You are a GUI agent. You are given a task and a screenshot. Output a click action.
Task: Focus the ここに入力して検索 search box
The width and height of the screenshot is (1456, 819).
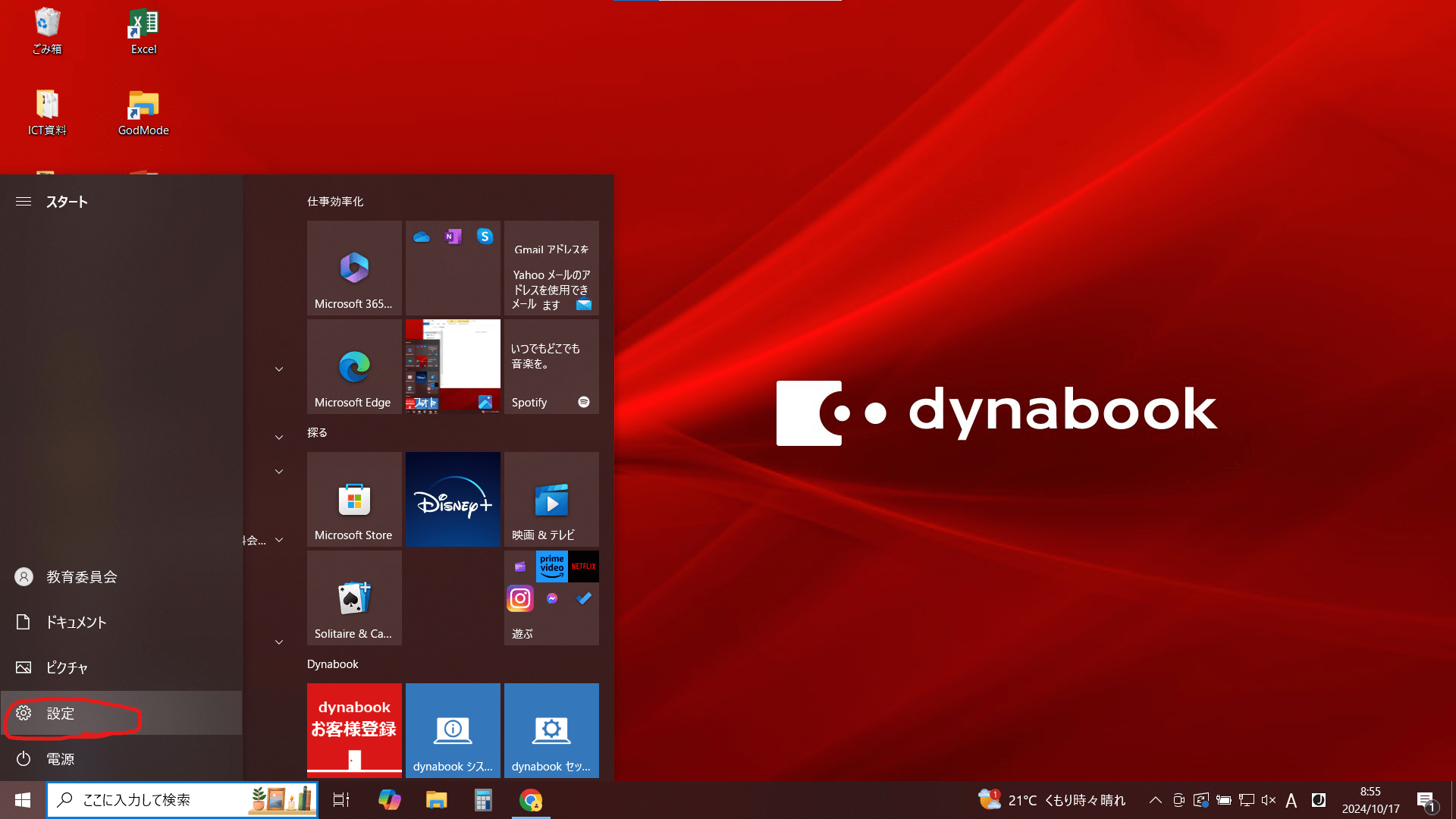point(182,800)
